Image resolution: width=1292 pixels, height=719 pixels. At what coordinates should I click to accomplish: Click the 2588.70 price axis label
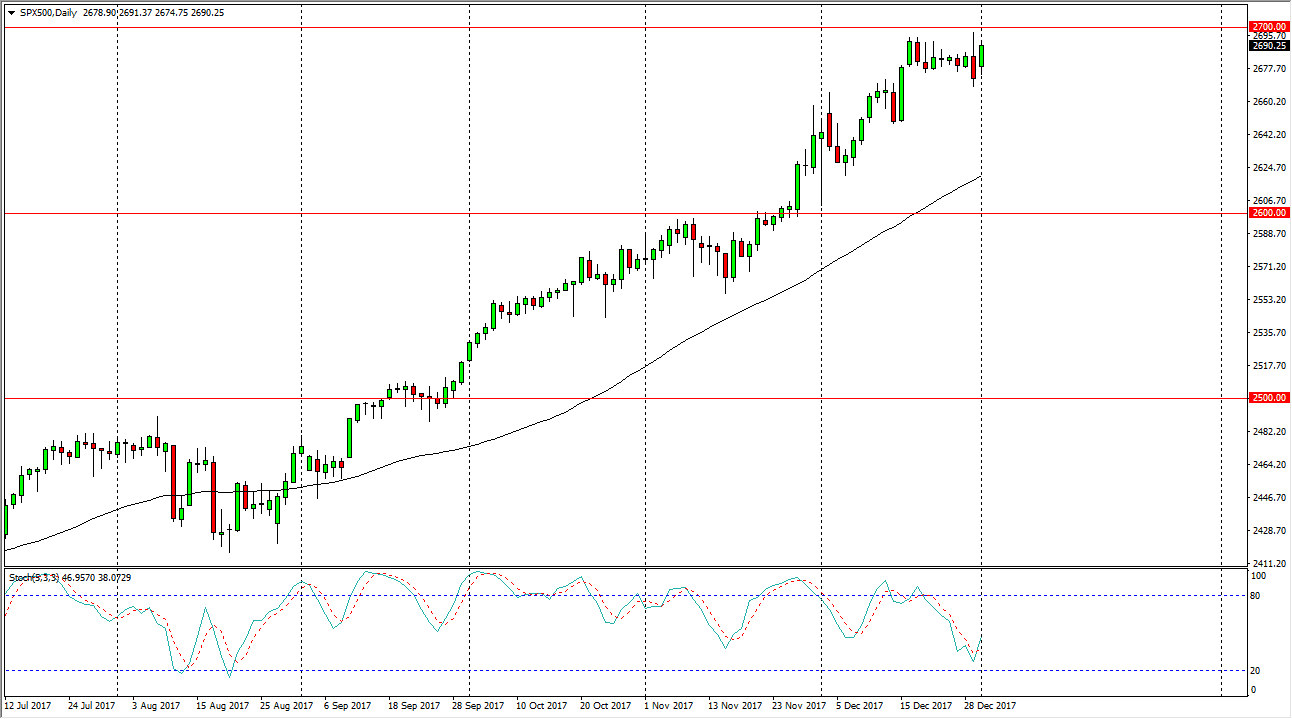[x=1267, y=234]
